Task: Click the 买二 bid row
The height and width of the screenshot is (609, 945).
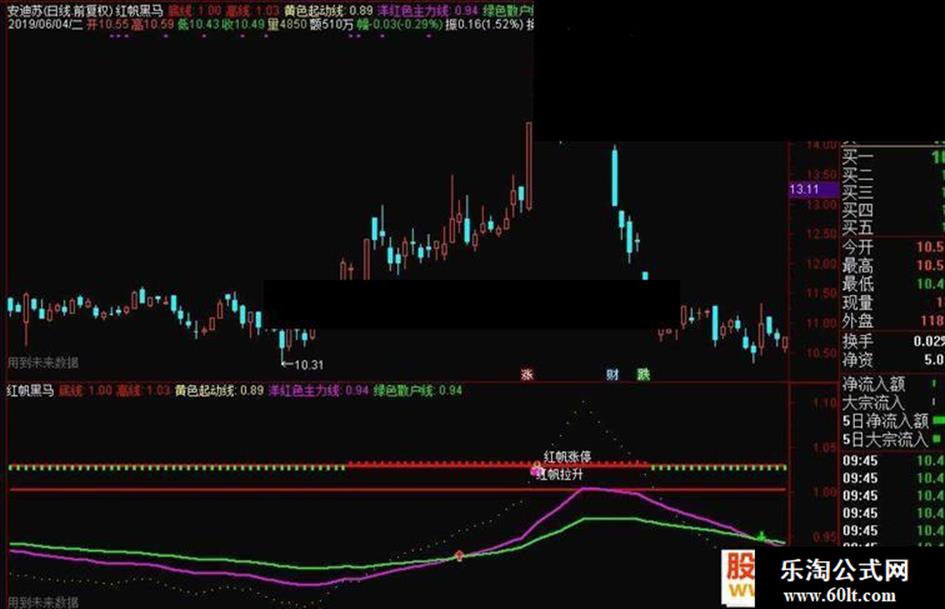Action: click(x=893, y=175)
